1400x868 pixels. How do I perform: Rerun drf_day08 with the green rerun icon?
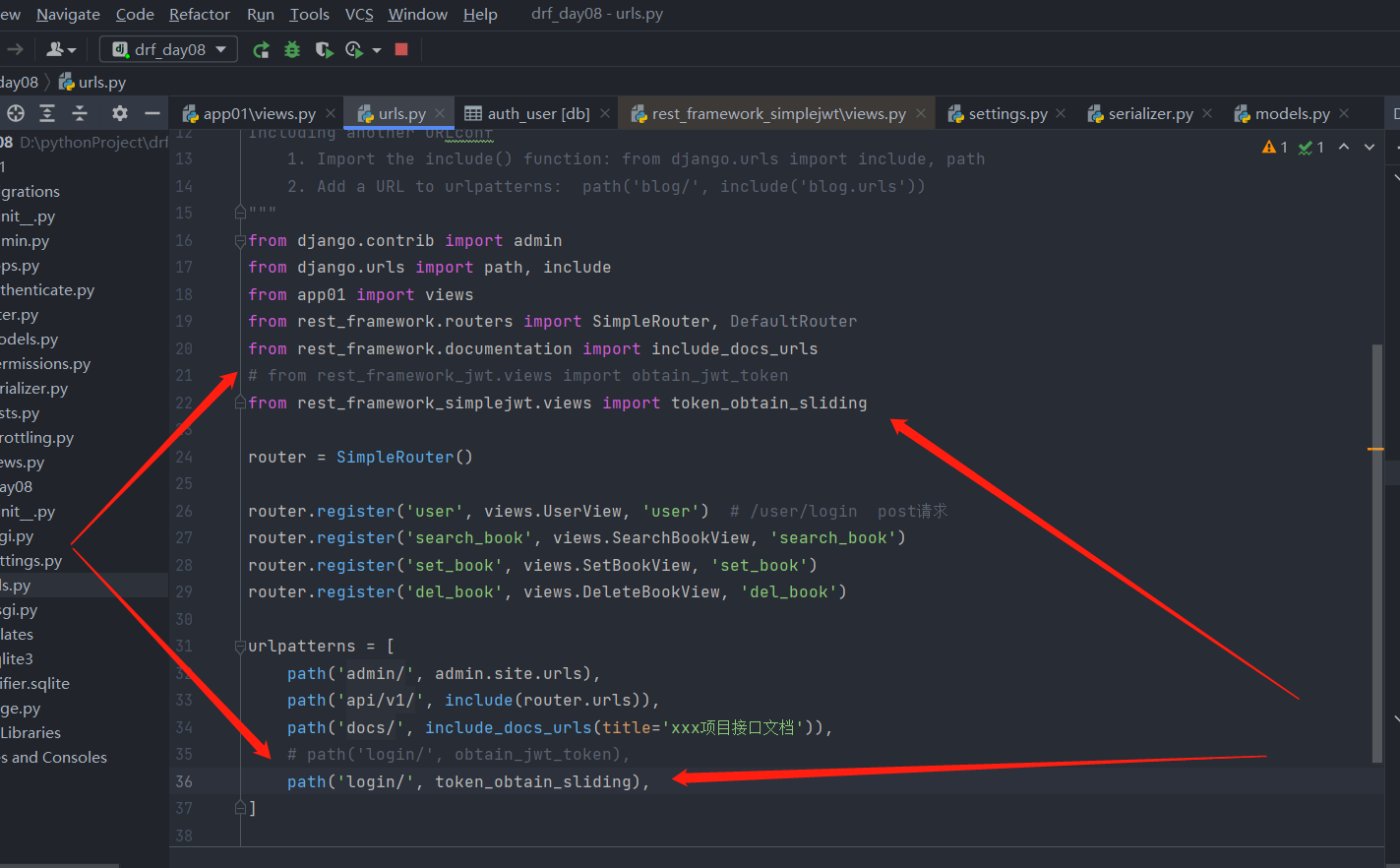click(x=261, y=49)
